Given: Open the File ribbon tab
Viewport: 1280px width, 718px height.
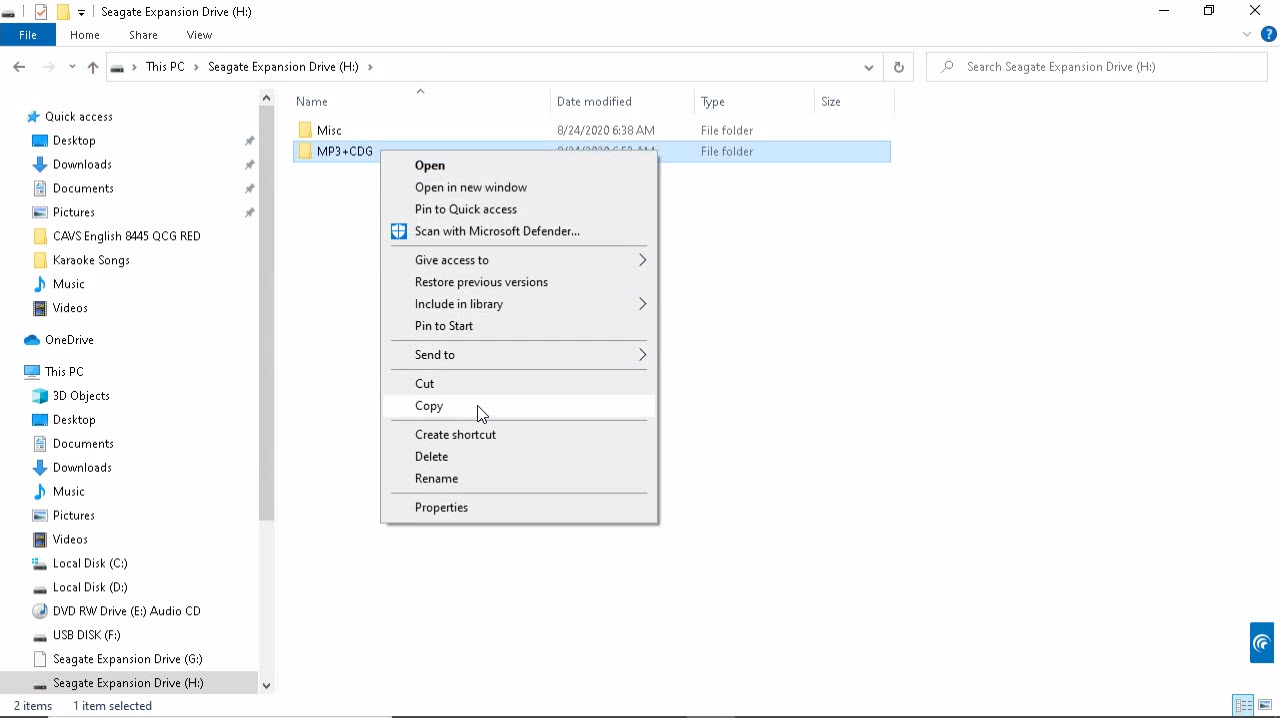Looking at the screenshot, I should point(28,35).
